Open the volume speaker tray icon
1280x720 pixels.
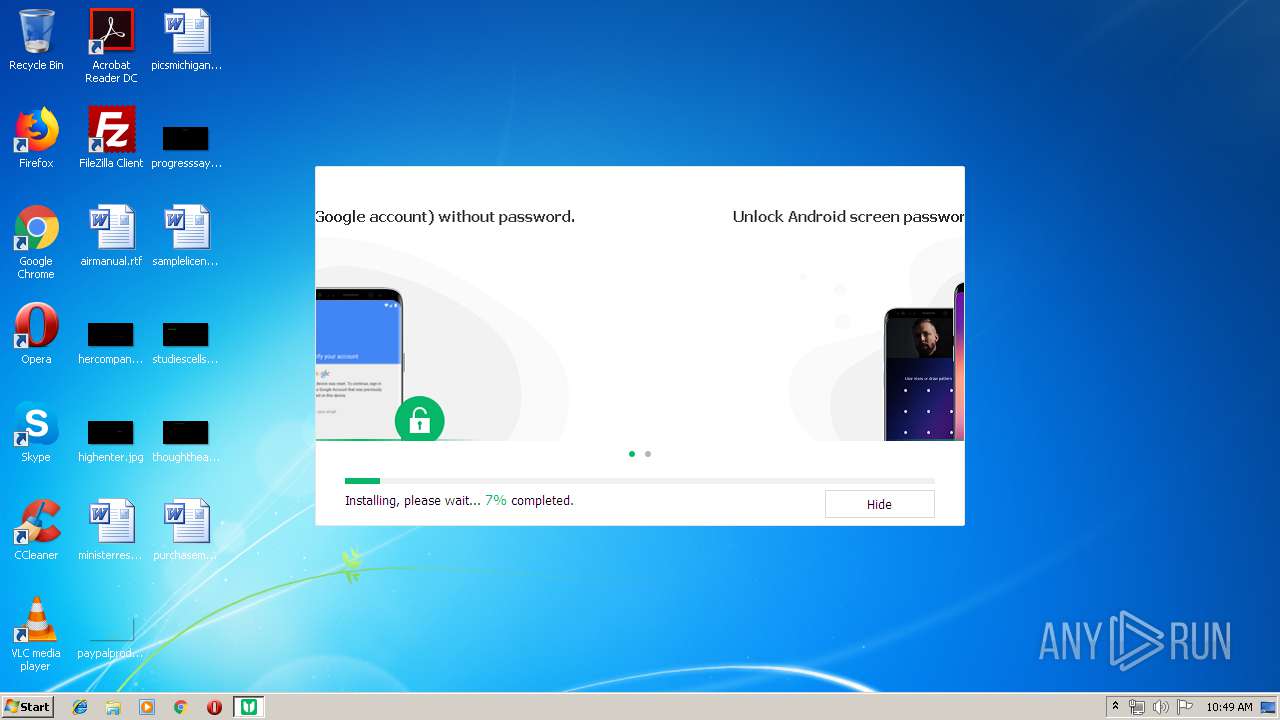(x=1160, y=707)
